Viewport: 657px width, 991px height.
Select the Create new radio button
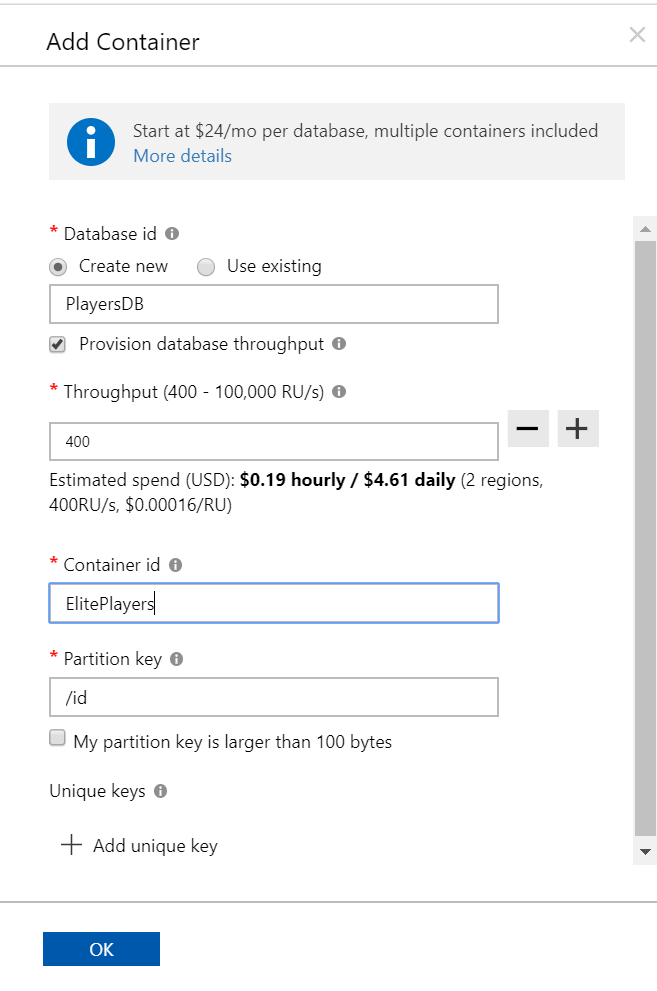[59, 267]
